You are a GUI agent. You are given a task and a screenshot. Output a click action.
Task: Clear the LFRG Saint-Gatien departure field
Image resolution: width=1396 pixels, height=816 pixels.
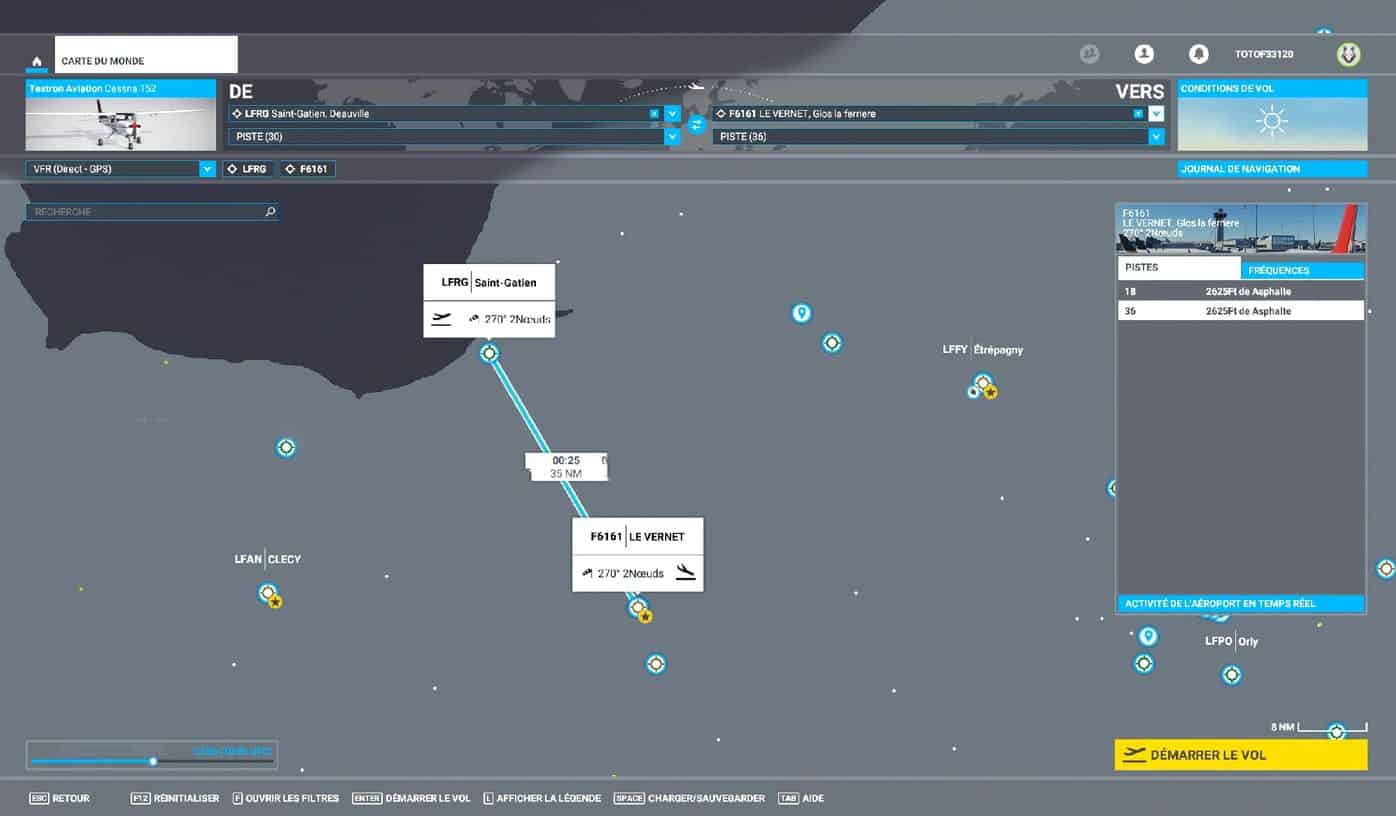(x=654, y=114)
